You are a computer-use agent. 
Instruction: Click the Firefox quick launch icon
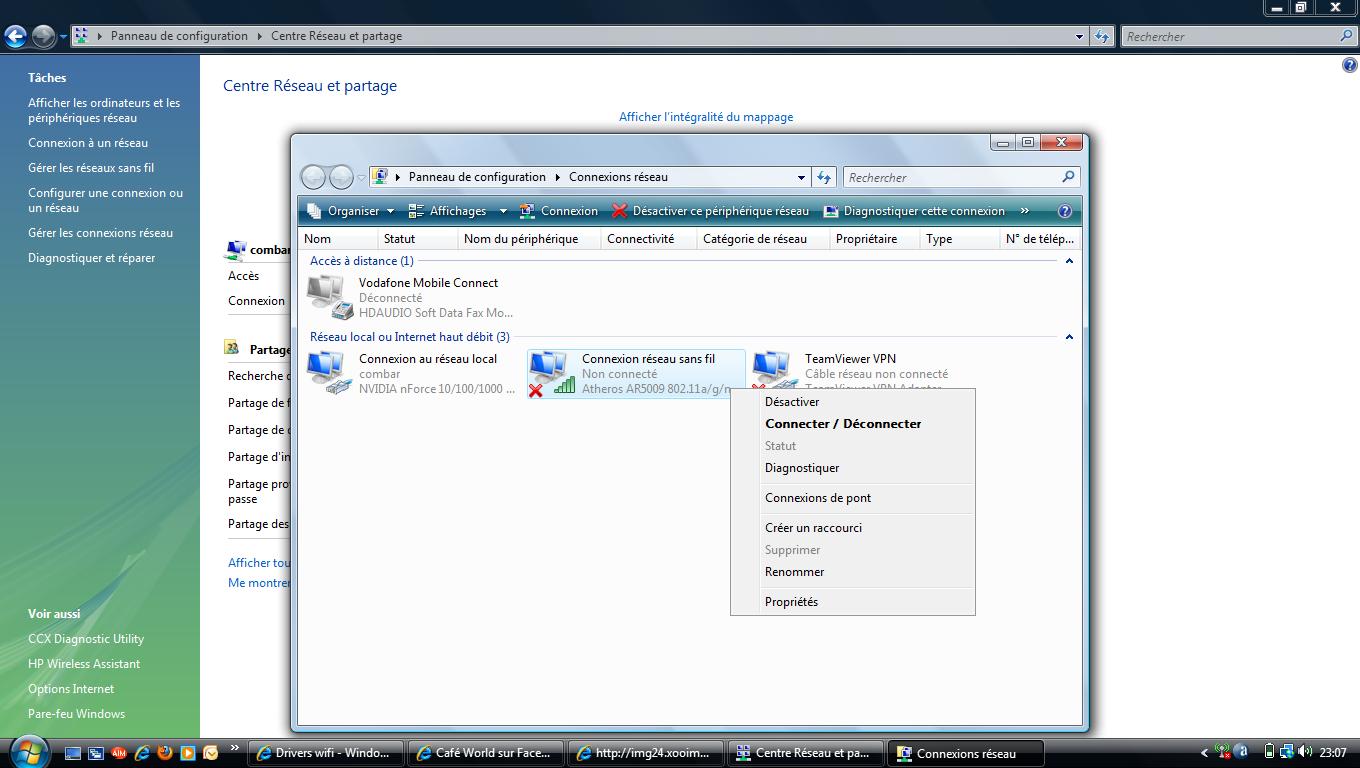point(165,753)
